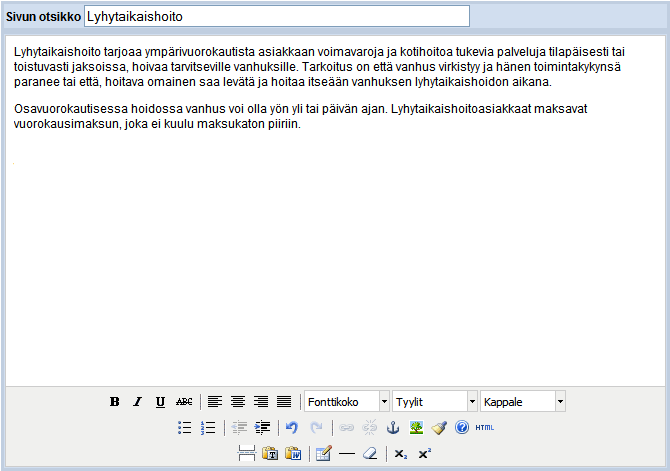
Task: Insert an image with the tree icon
Action: (x=416, y=427)
